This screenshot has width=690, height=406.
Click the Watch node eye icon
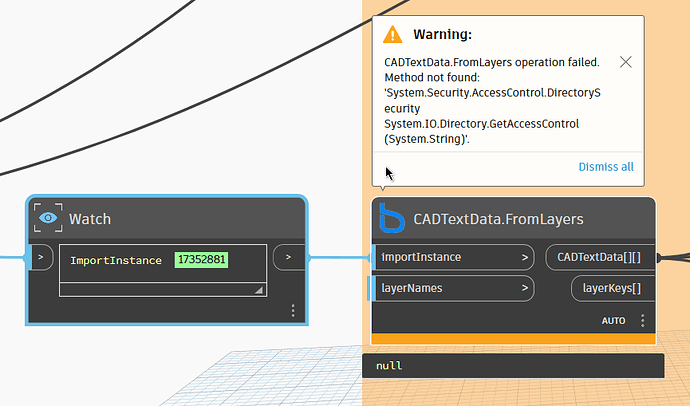point(48,218)
